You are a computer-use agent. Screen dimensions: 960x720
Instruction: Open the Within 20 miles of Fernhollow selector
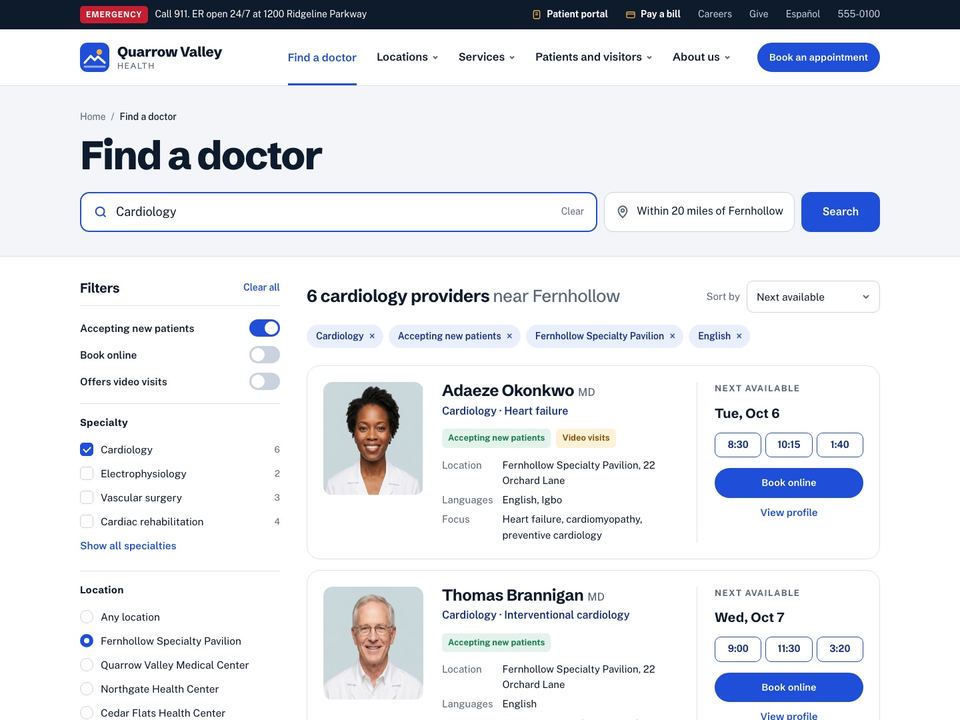coord(699,212)
